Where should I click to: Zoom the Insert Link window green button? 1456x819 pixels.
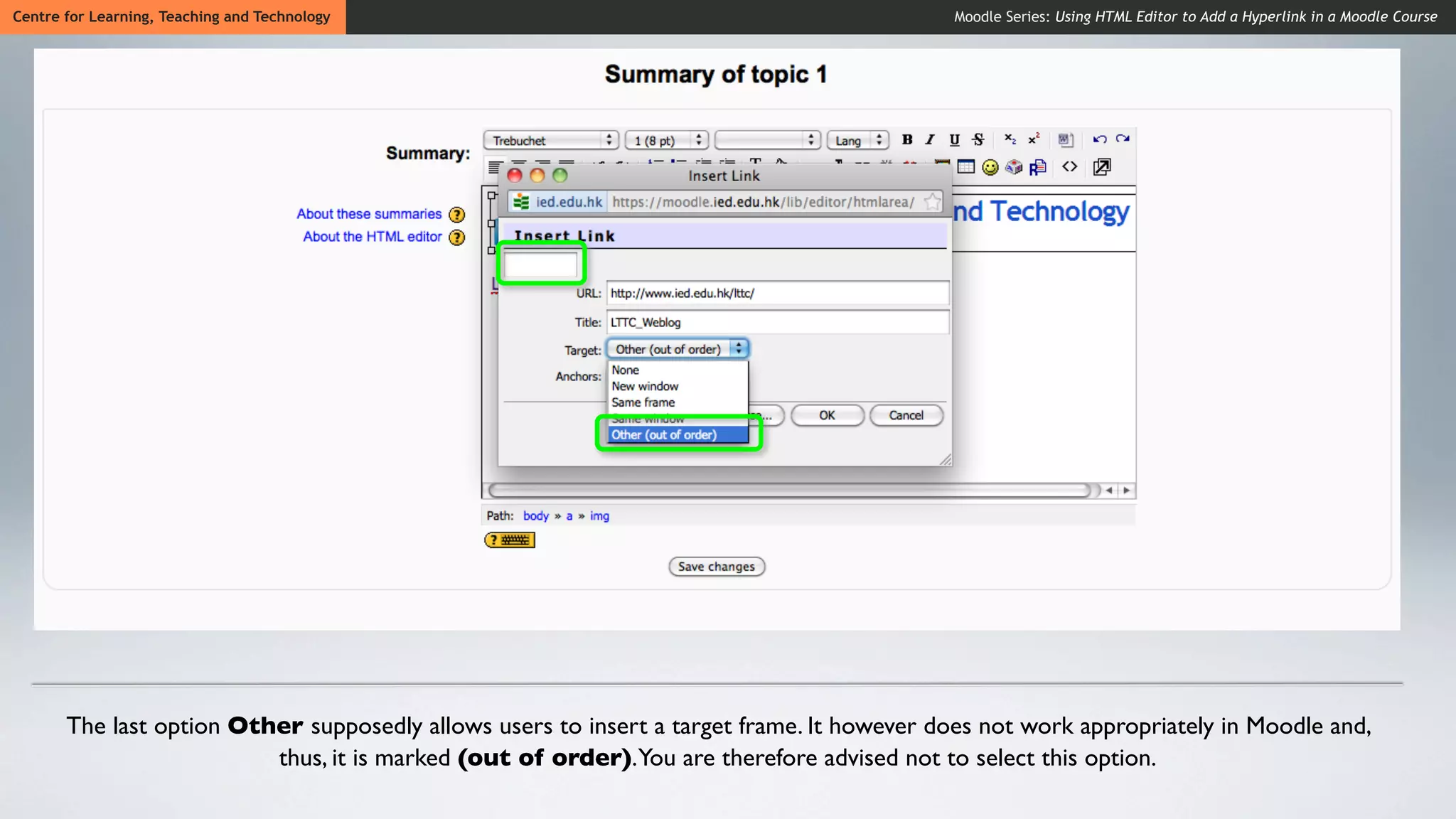[560, 176]
